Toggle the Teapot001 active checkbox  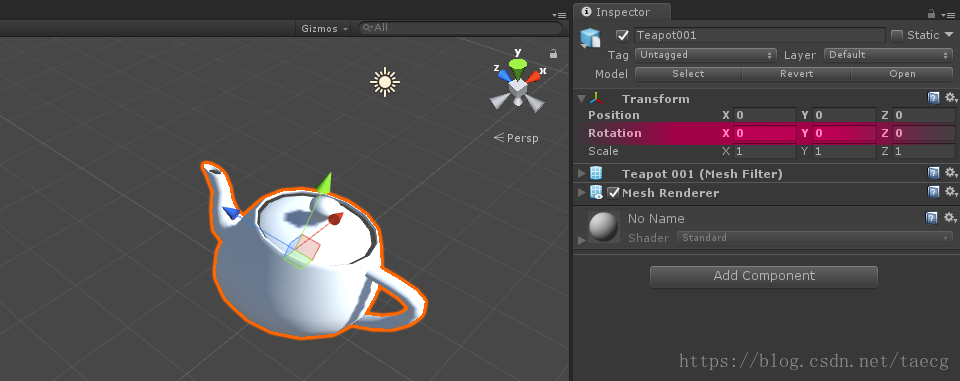(623, 36)
